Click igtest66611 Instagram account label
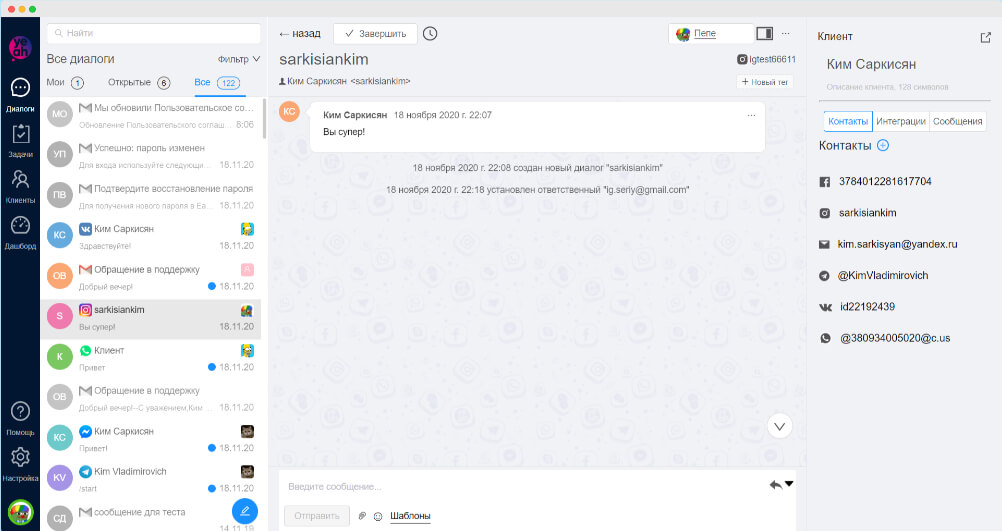1002x531 pixels. click(x=766, y=59)
